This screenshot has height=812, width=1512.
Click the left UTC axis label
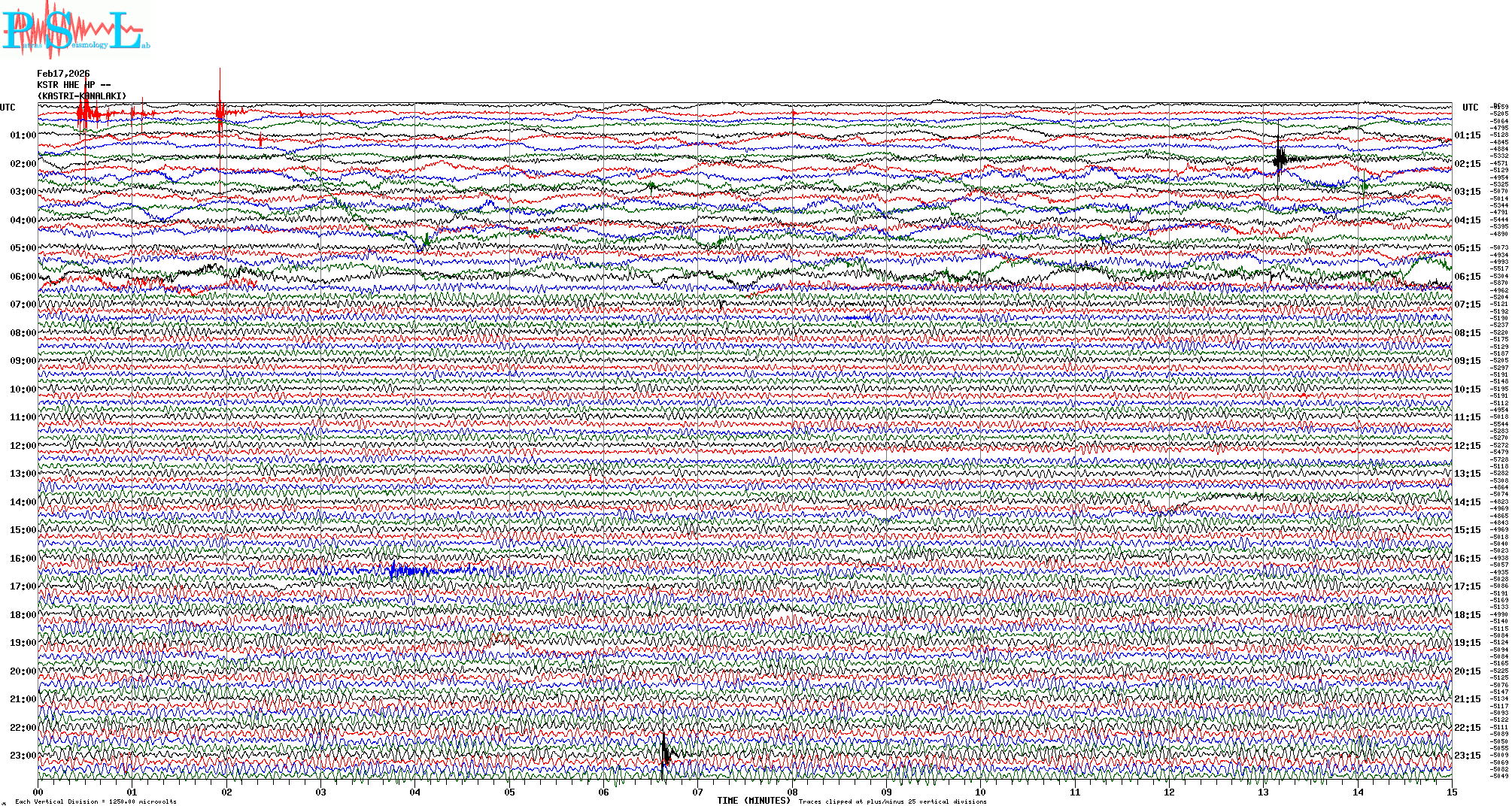tap(8, 108)
